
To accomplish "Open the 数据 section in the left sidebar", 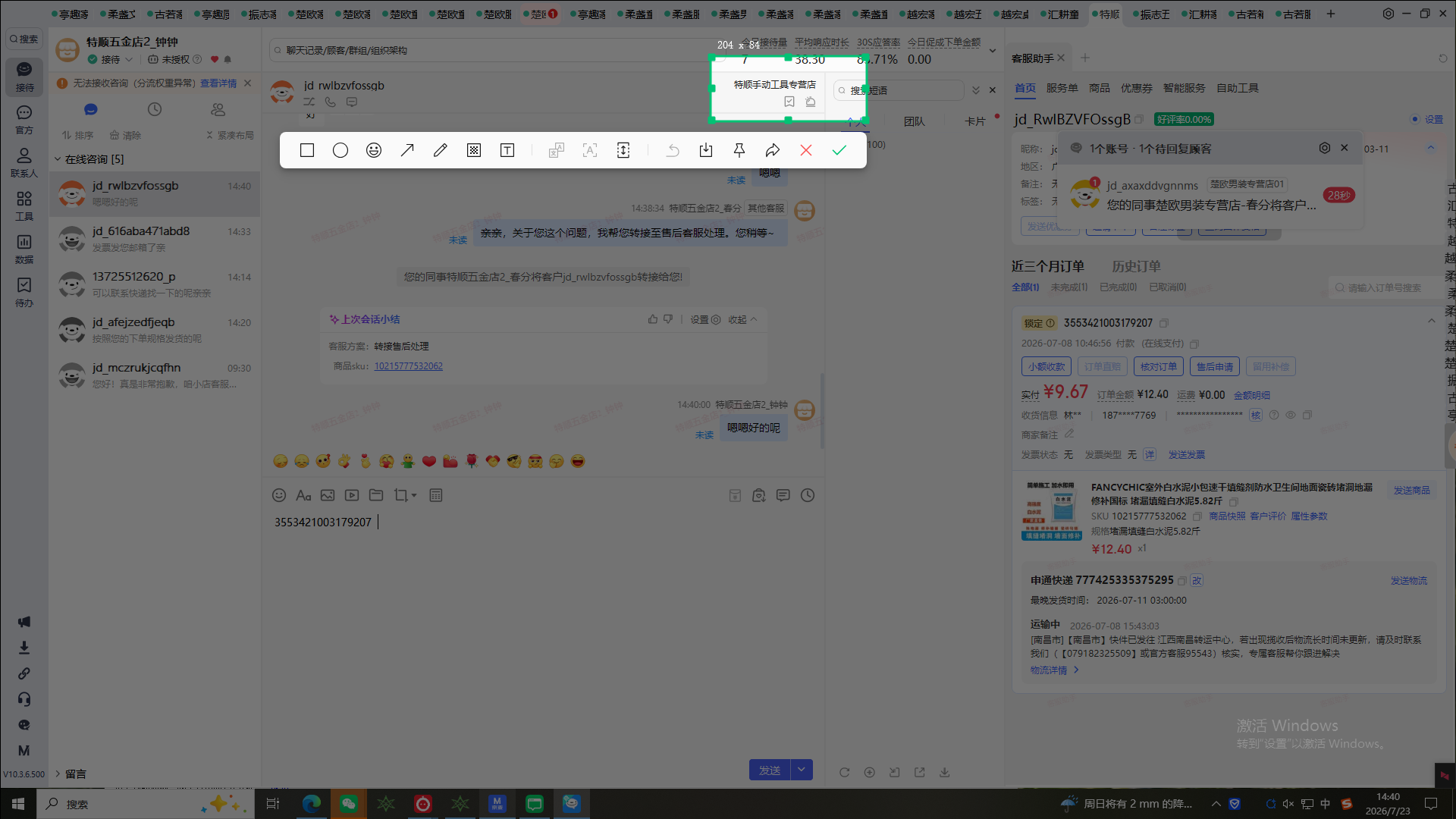I will (24, 249).
